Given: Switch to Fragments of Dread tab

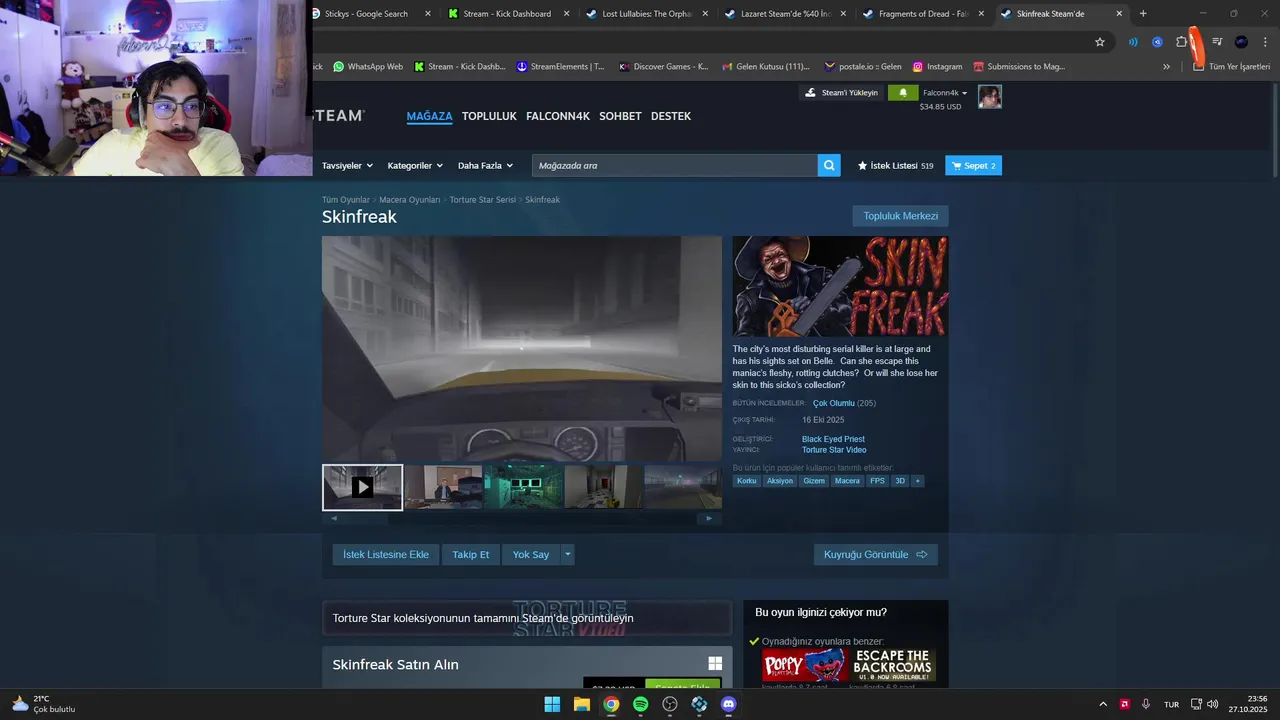Looking at the screenshot, I should 923,14.
